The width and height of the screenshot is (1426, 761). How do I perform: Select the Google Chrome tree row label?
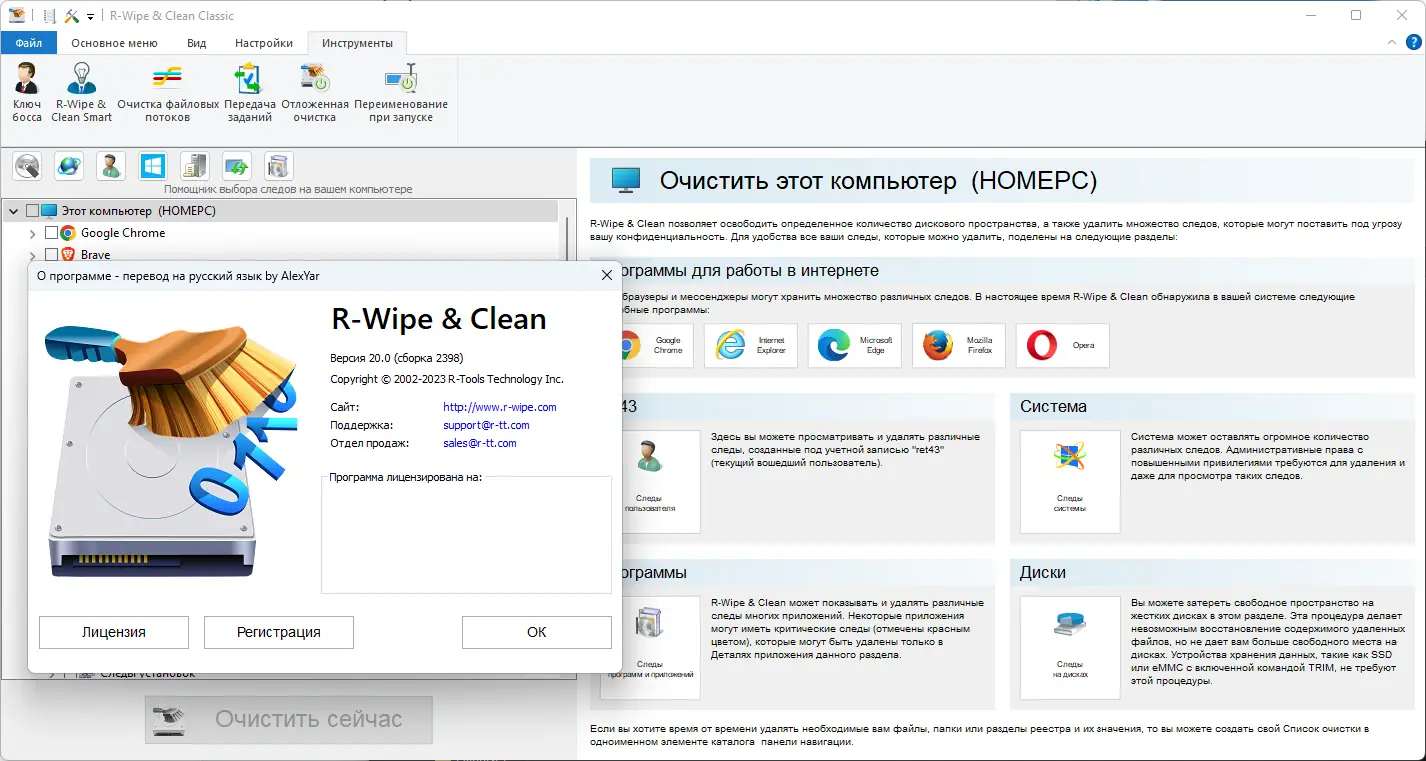(x=123, y=233)
